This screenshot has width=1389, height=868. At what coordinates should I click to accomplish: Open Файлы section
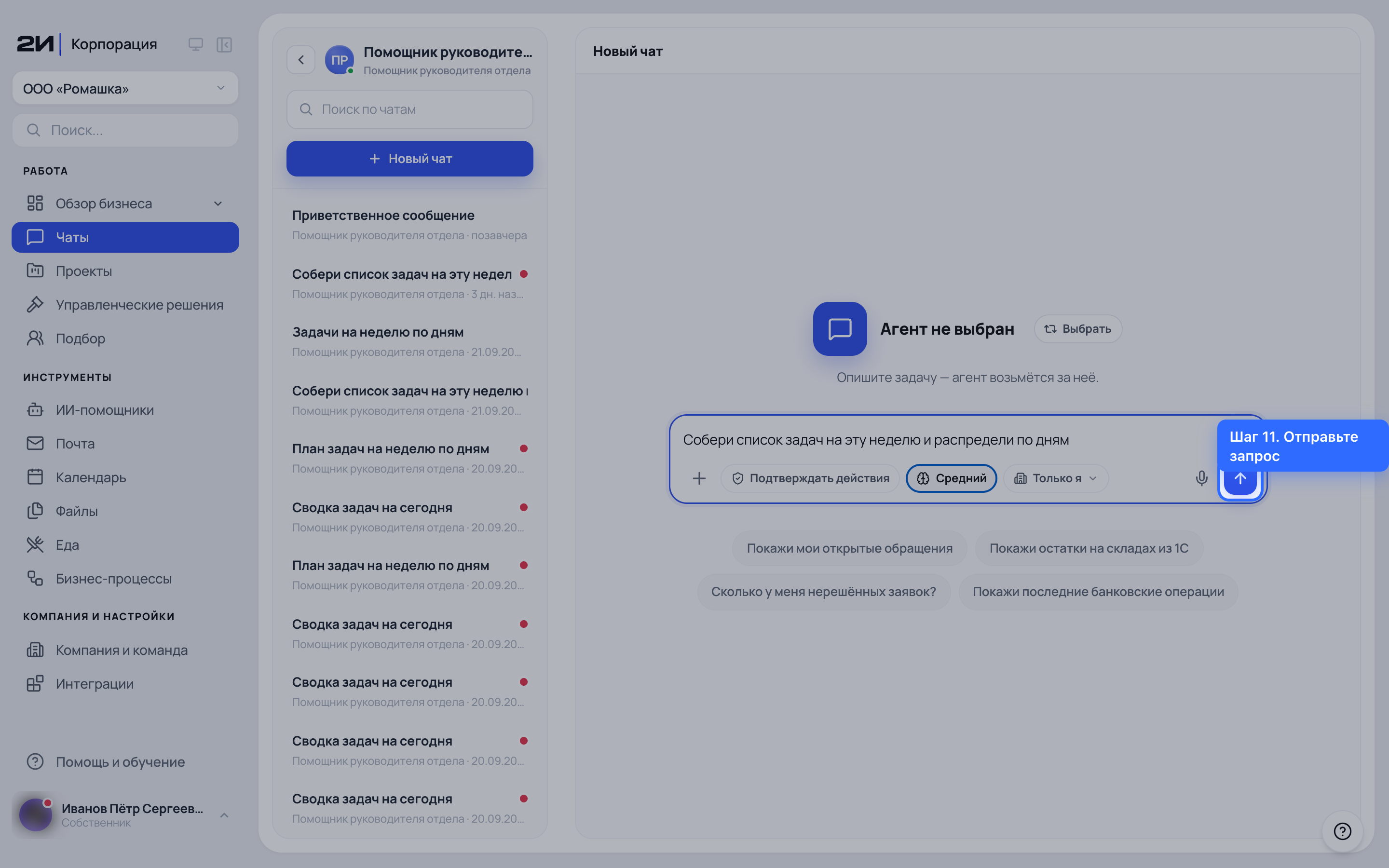tap(125, 511)
